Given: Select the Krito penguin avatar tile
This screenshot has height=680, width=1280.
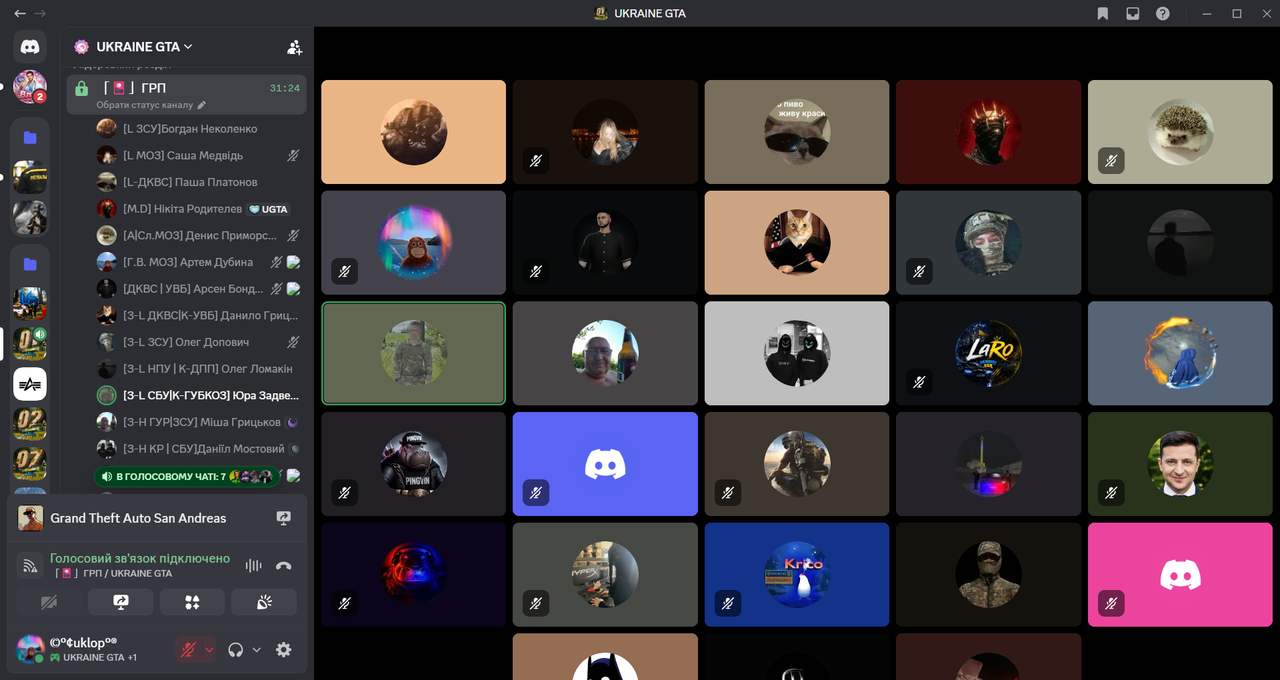Looking at the screenshot, I should point(797,575).
